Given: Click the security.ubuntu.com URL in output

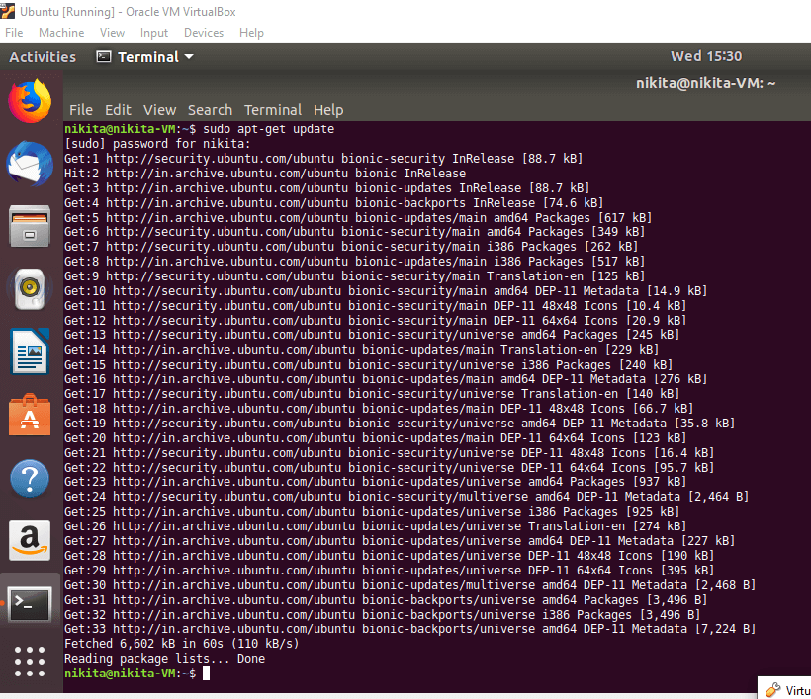Looking at the screenshot, I should (x=220, y=158).
